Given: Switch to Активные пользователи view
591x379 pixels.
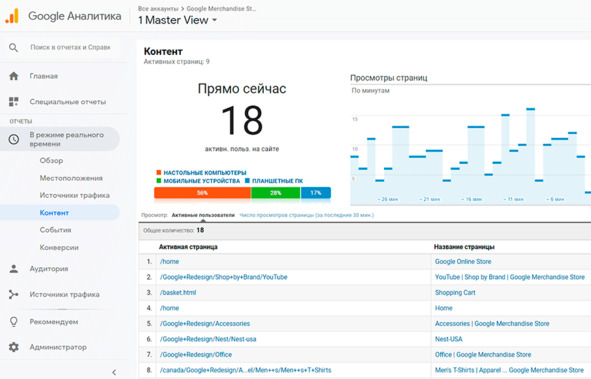Looking at the screenshot, I should click(203, 215).
